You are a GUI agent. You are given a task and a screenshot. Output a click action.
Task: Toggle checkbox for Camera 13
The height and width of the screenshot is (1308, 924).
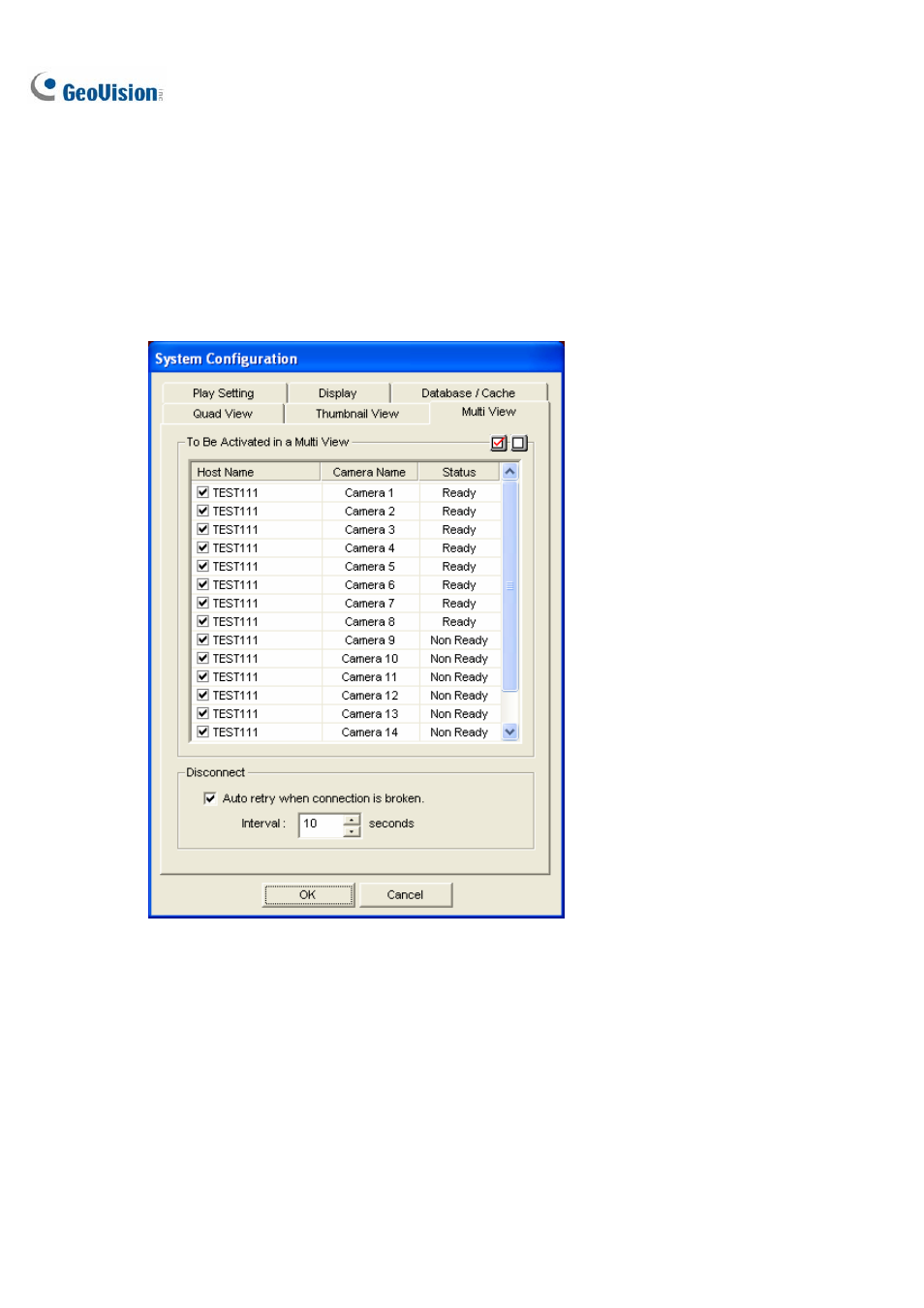203,713
